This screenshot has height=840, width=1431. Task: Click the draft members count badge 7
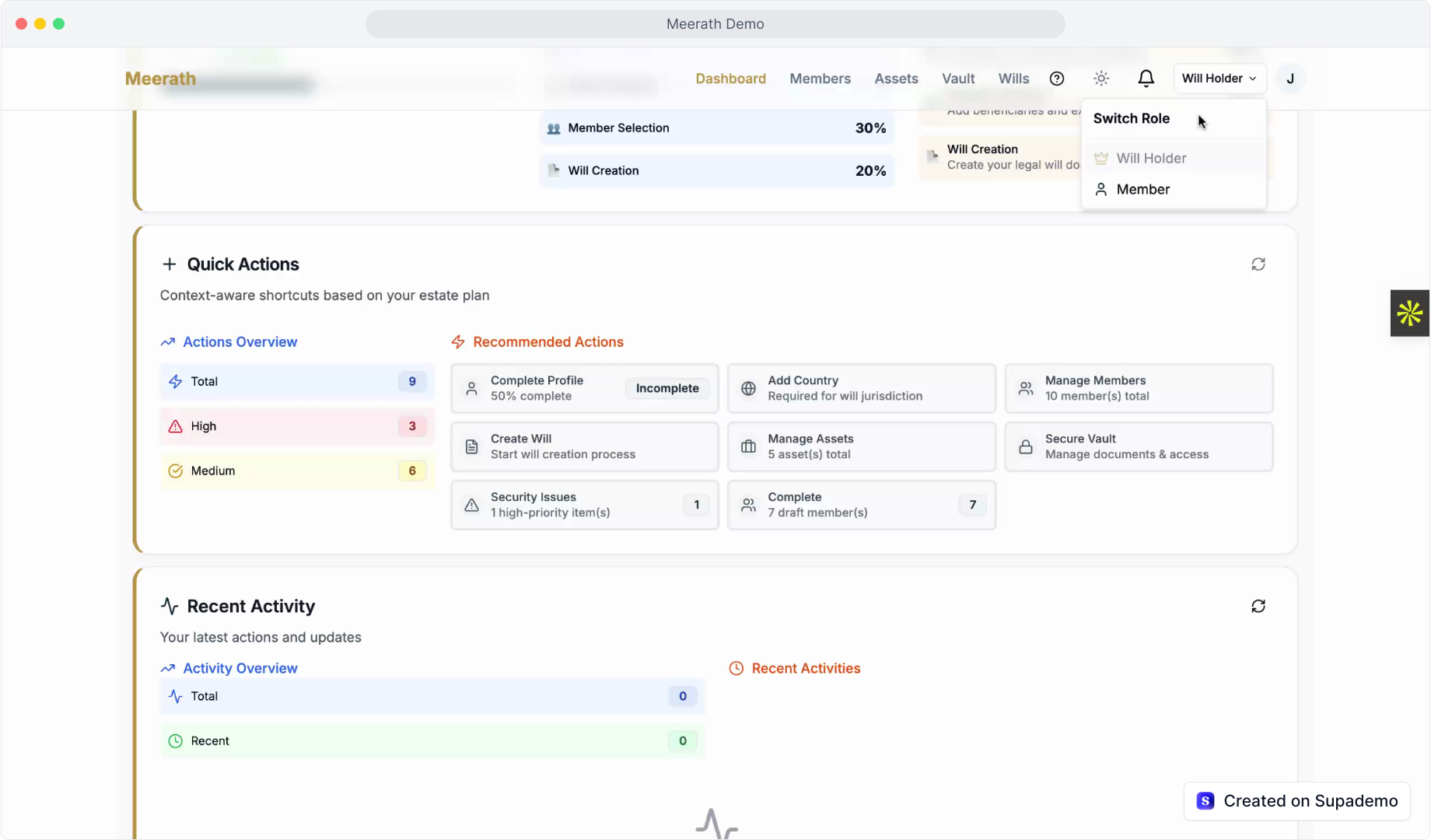[972, 505]
